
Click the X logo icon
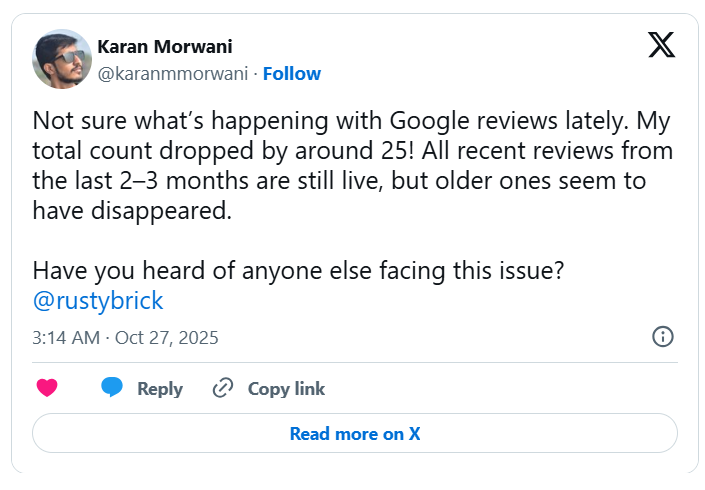click(661, 45)
